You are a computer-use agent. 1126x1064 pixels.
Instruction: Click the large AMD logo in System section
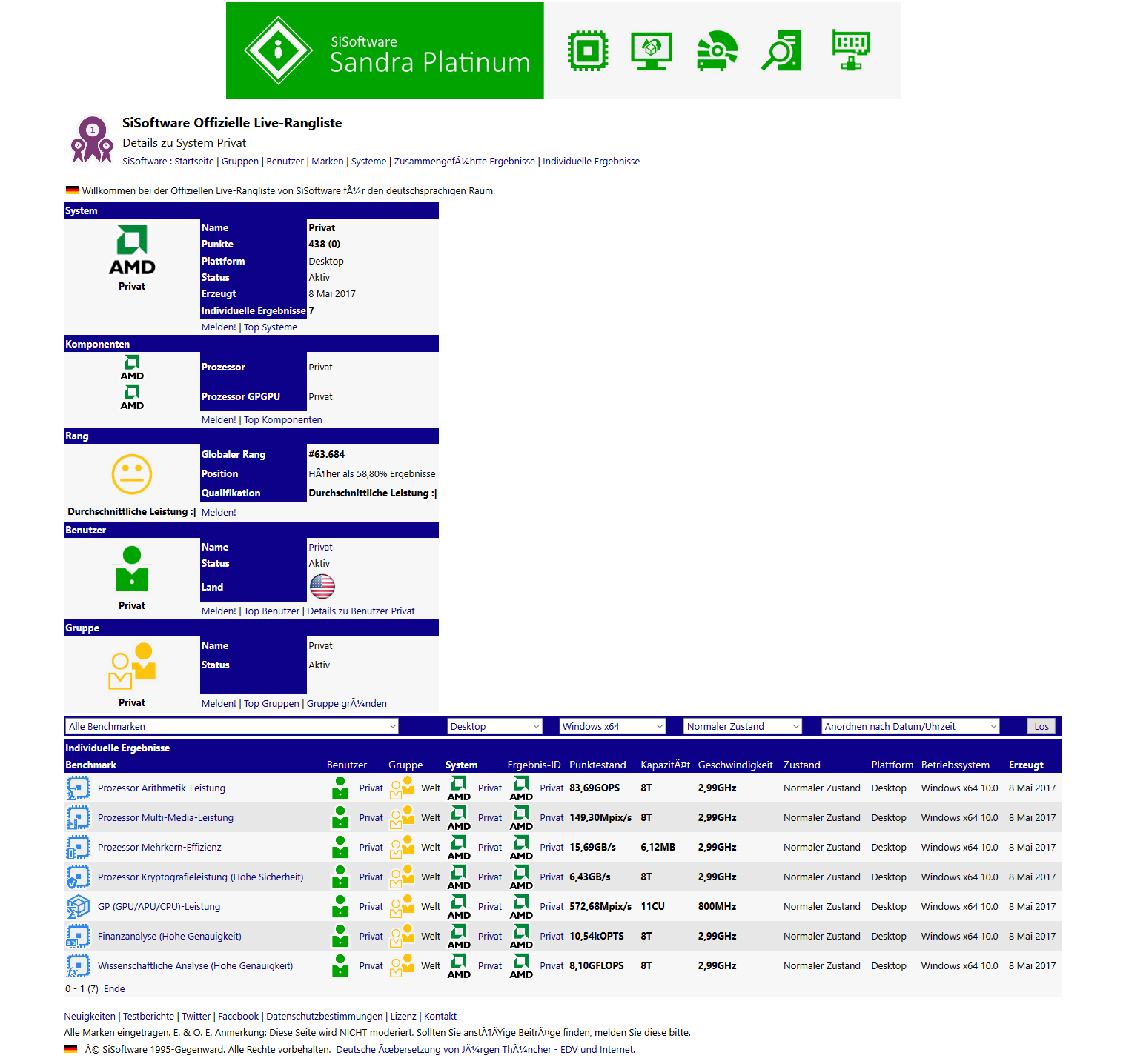[x=132, y=250]
